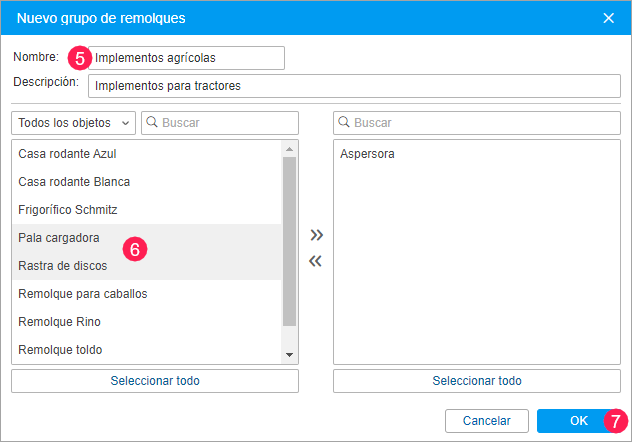Viewport: 632px width, 442px height.
Task: Open the Todos los objetos dropdown
Action: tap(74, 122)
